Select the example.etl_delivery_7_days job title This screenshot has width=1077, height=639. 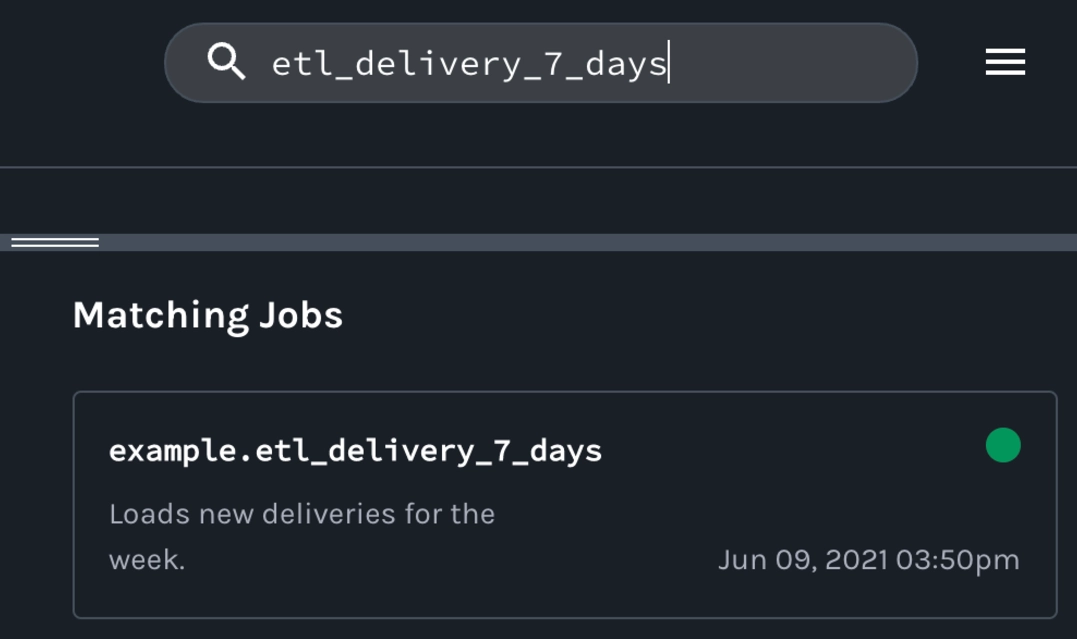355,451
